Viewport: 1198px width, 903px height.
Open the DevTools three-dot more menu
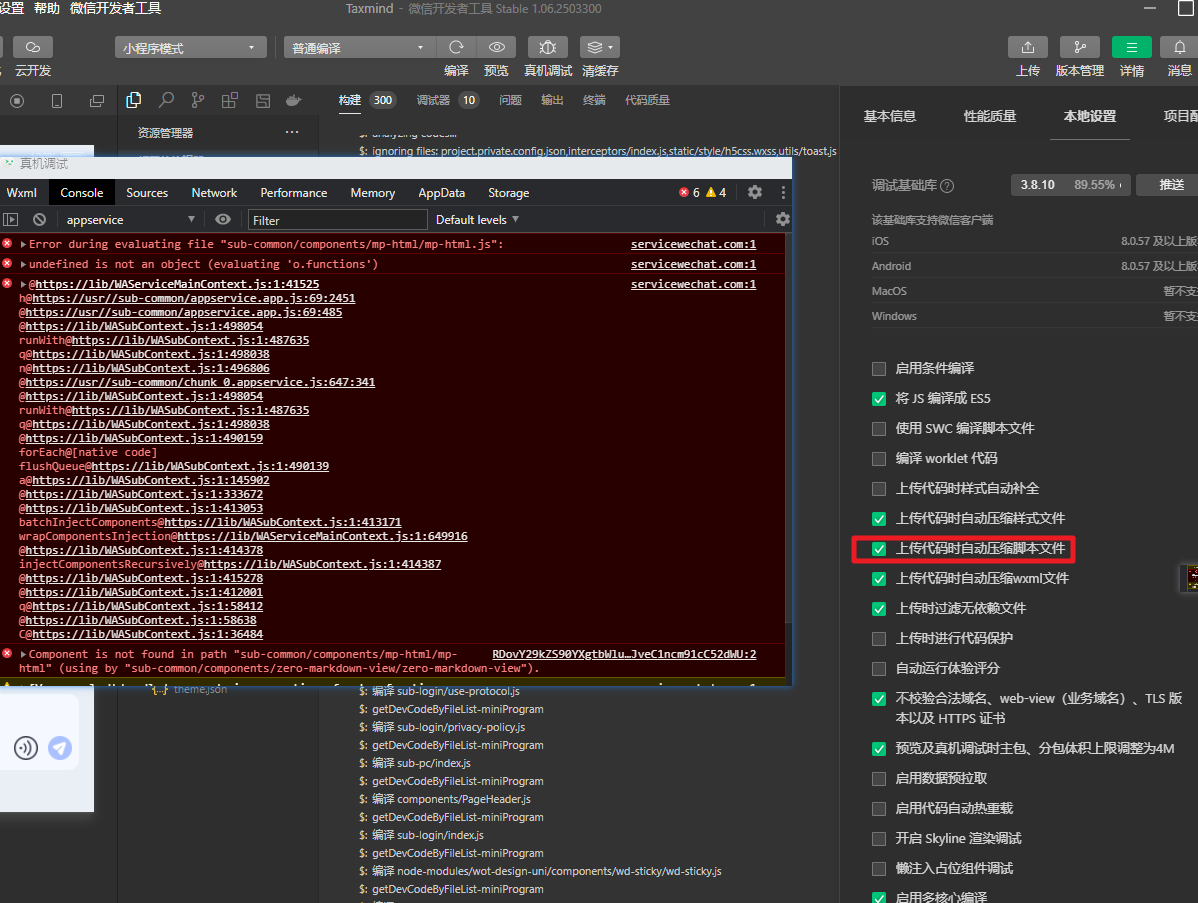coord(782,192)
